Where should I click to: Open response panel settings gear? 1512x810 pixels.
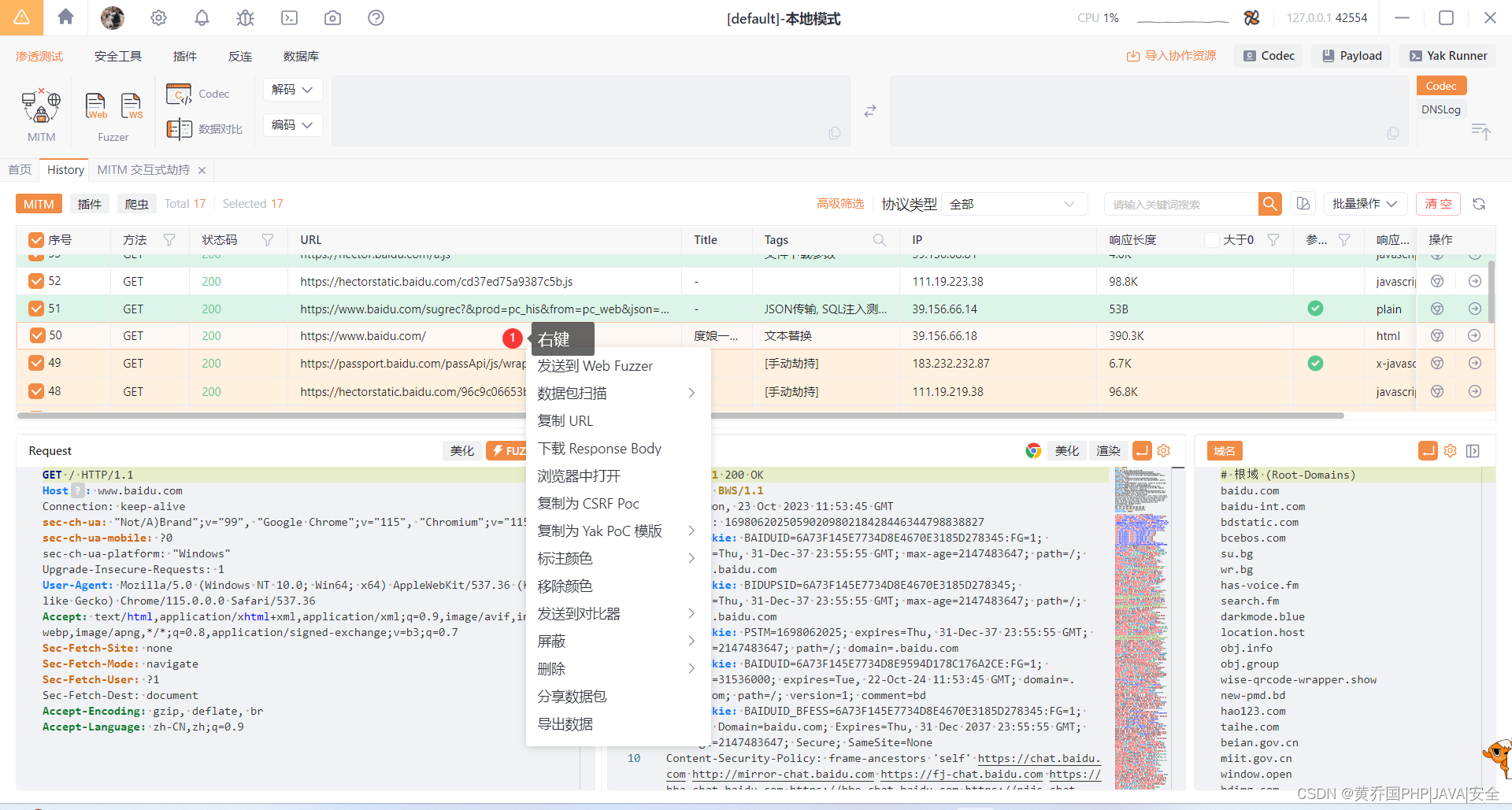(1164, 450)
